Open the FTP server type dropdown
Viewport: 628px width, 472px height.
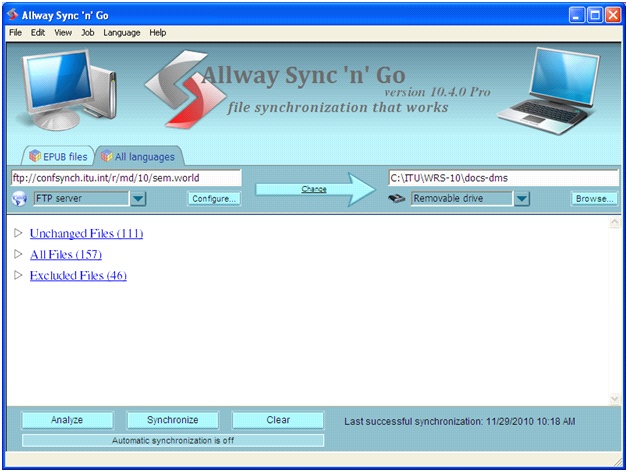tap(138, 198)
